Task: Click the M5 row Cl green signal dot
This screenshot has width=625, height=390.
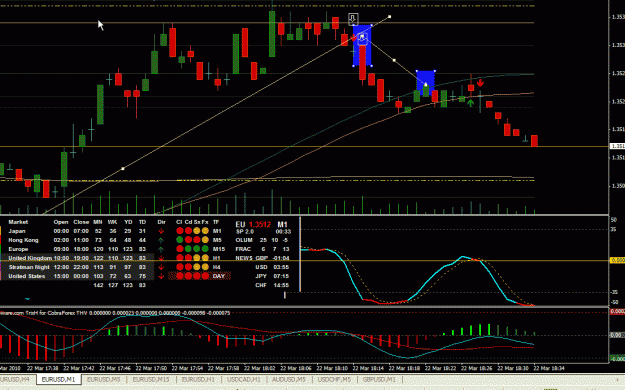Action: pos(180,240)
